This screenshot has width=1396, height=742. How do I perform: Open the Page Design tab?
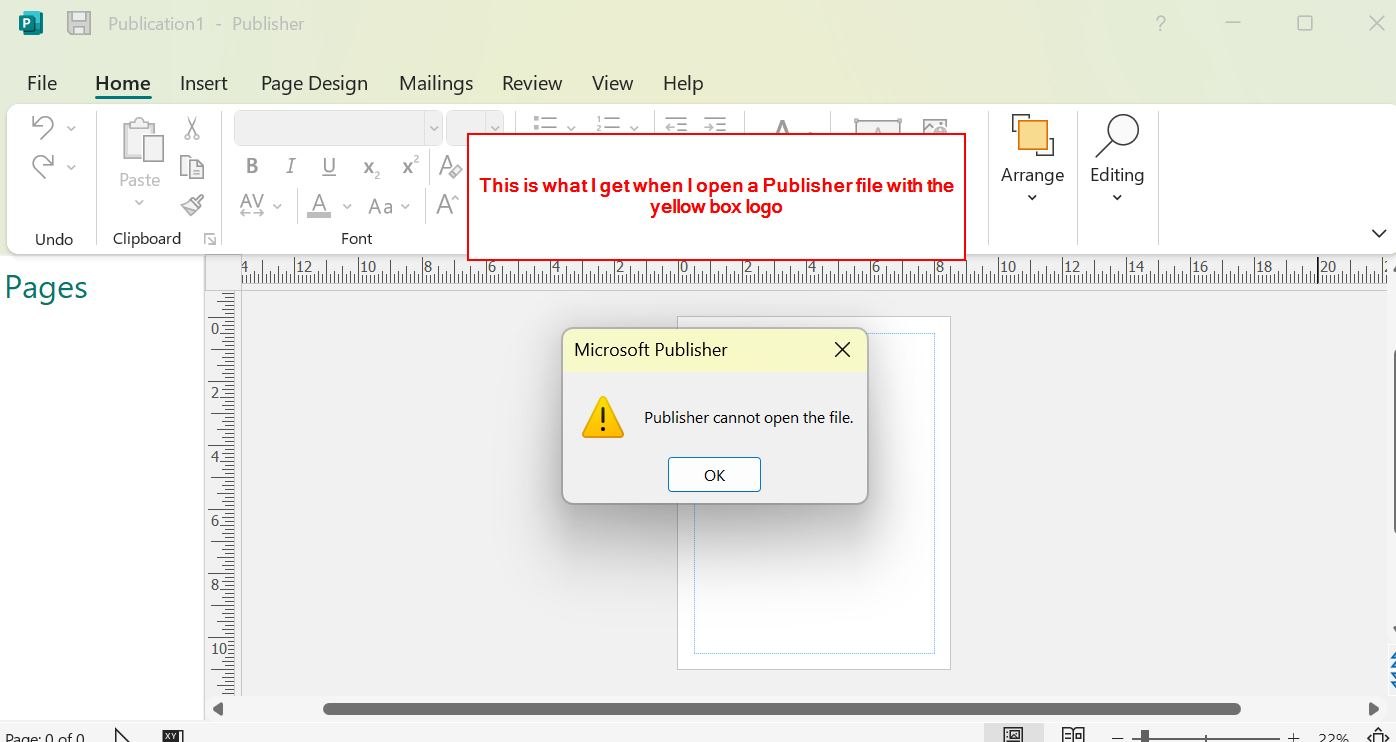(314, 83)
